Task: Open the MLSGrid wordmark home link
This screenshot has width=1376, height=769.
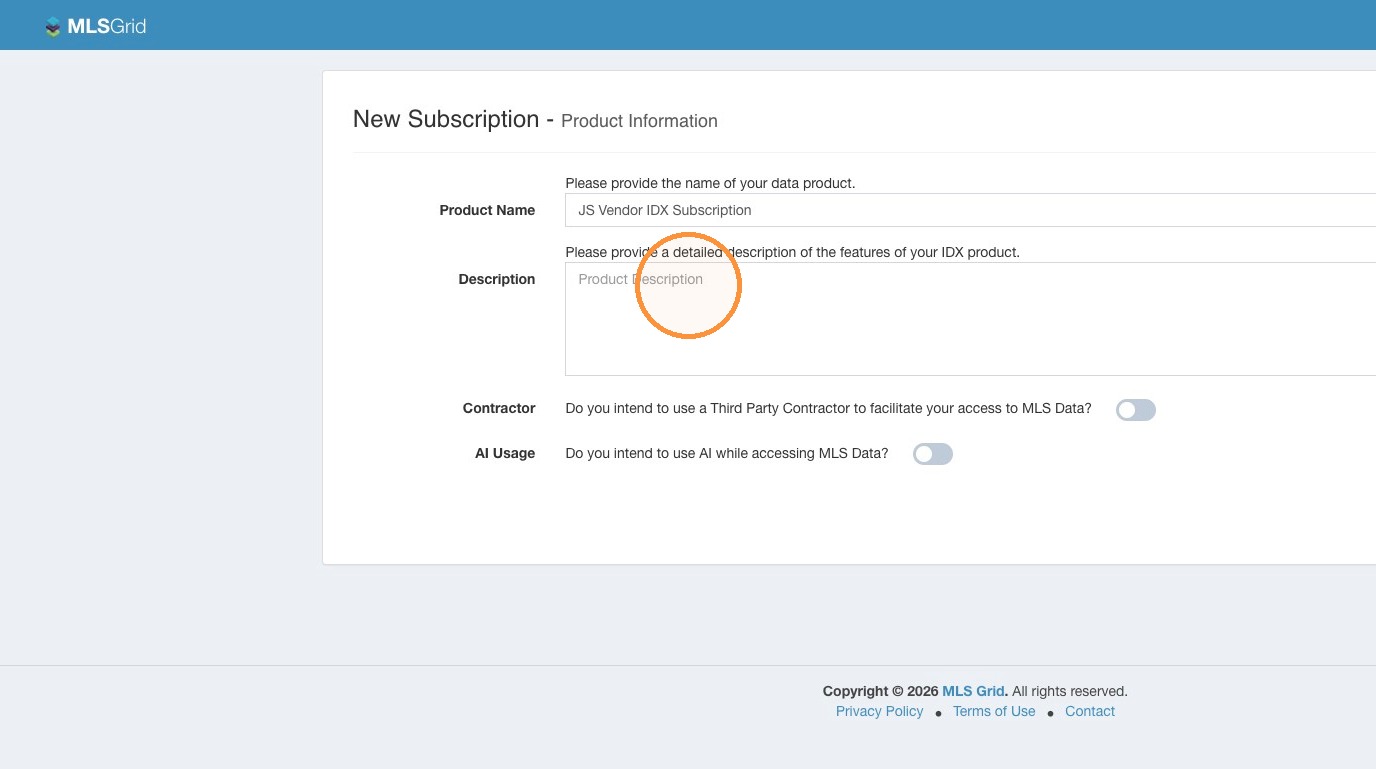Action: tap(106, 27)
